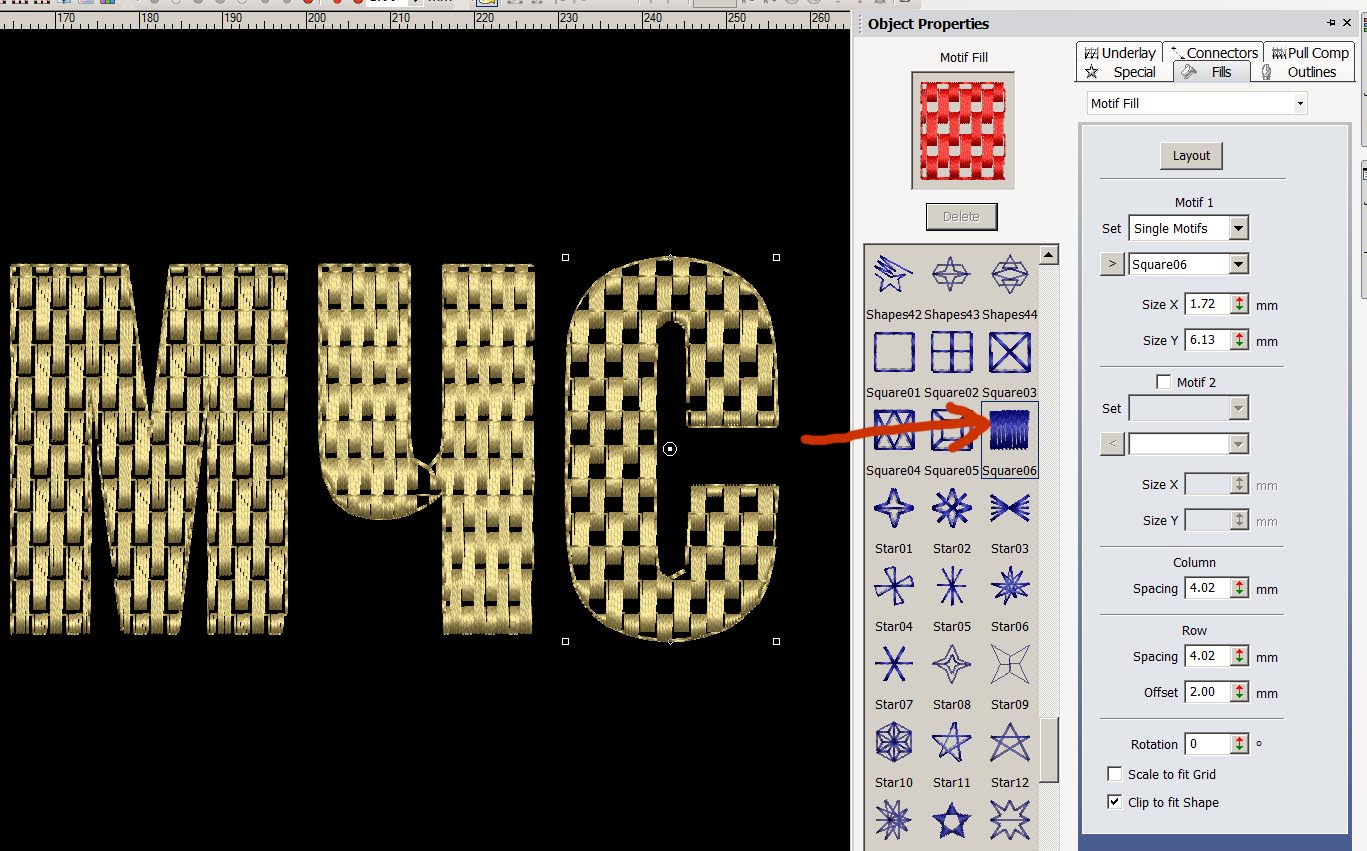
Task: Uncheck Clip to fit Shape
Action: tap(1115, 802)
